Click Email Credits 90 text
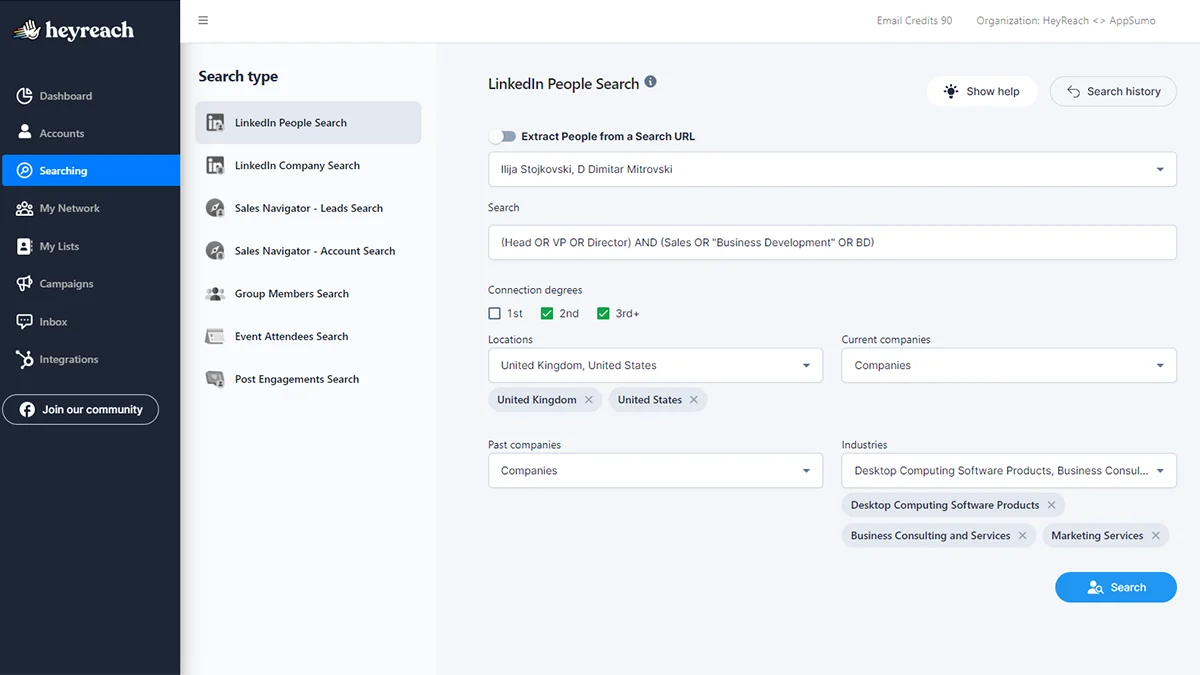1200x675 pixels. point(914,20)
